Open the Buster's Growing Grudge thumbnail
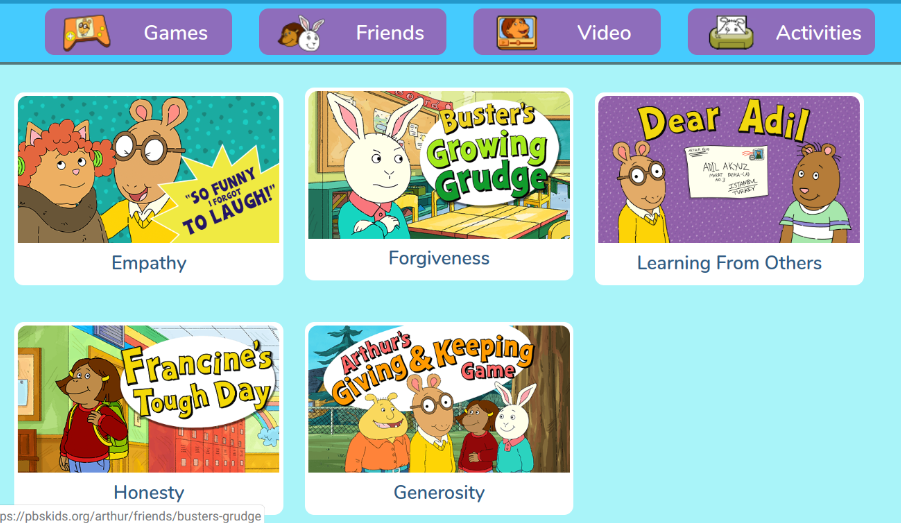Image resolution: width=901 pixels, height=523 pixels. pyautogui.click(x=439, y=165)
